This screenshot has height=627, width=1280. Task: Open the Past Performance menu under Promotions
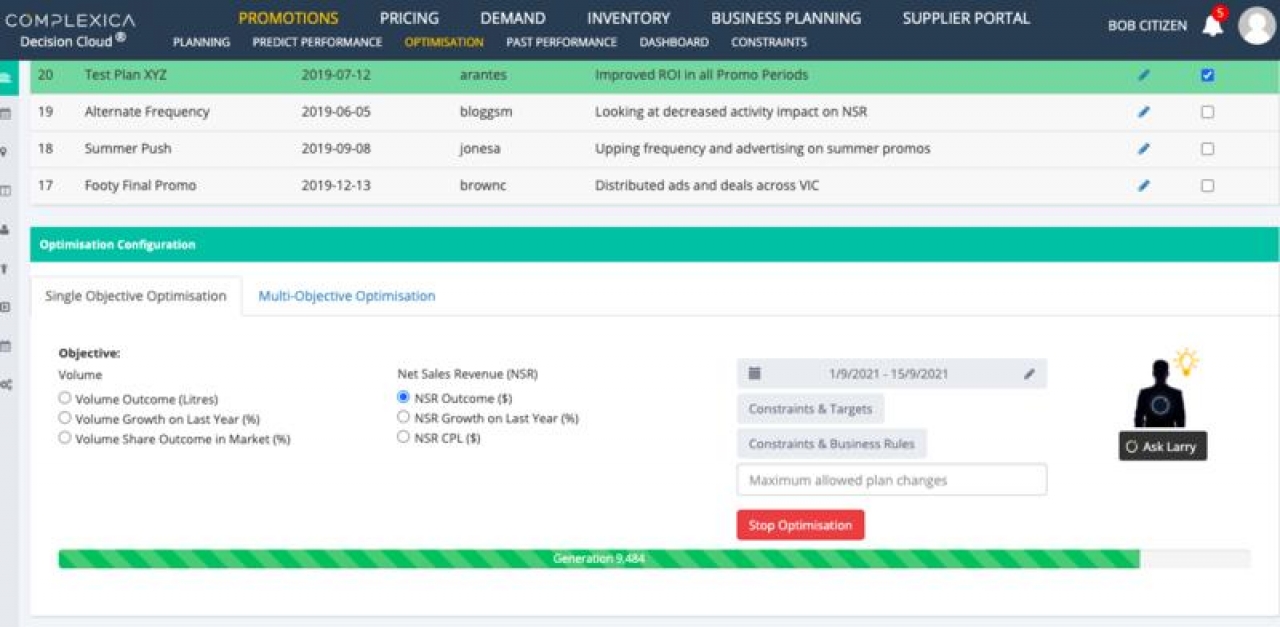tap(561, 42)
